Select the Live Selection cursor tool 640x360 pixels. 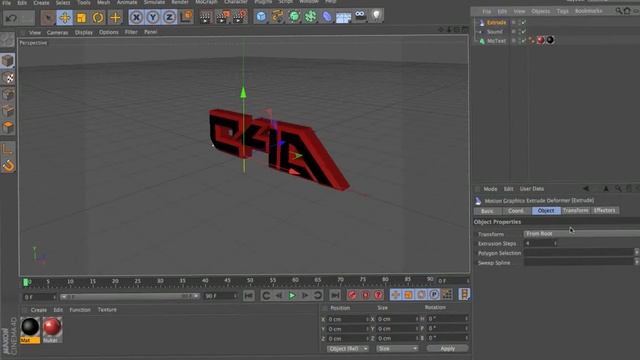(48, 18)
